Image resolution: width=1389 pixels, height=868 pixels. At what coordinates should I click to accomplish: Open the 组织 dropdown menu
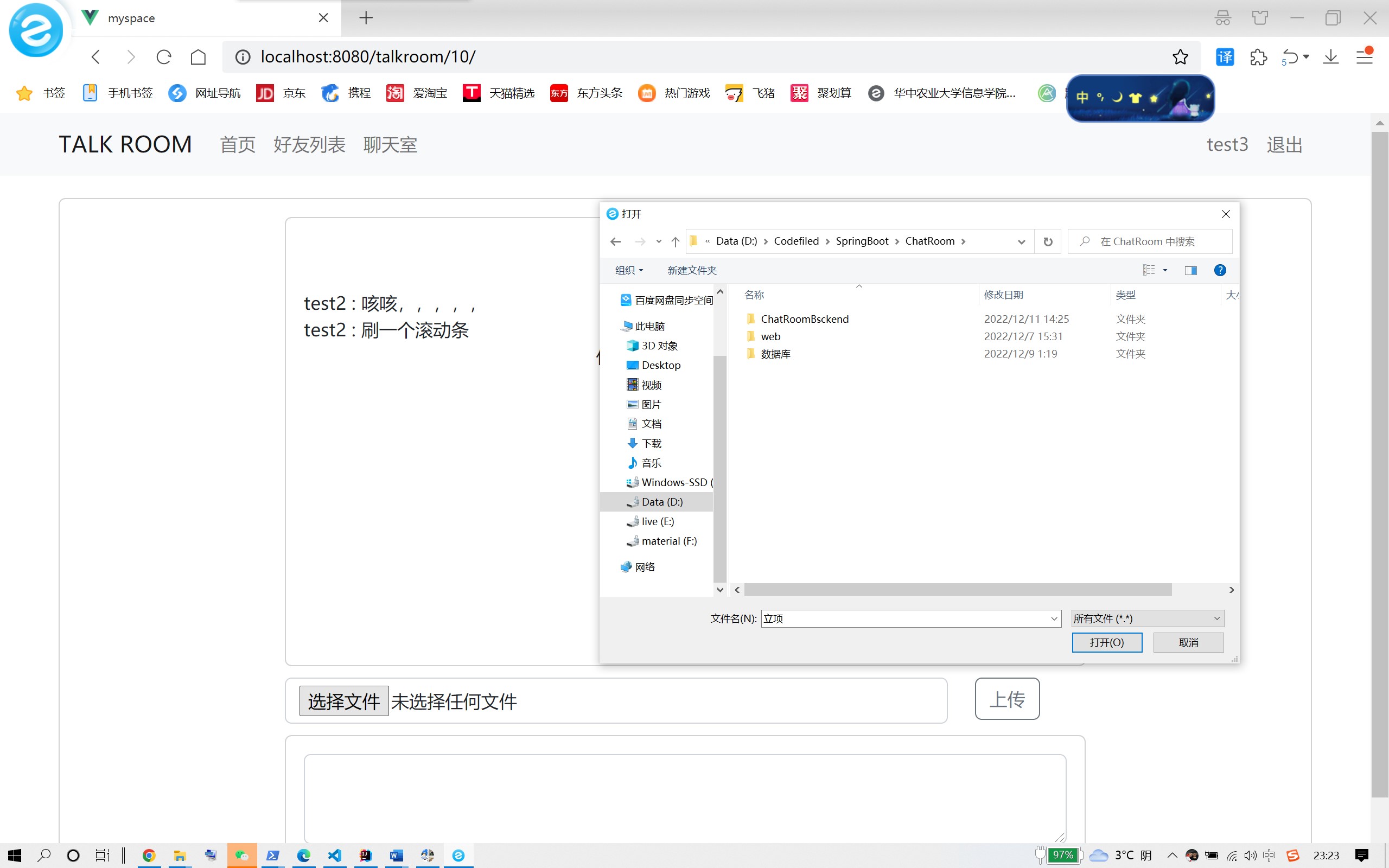pyautogui.click(x=629, y=270)
